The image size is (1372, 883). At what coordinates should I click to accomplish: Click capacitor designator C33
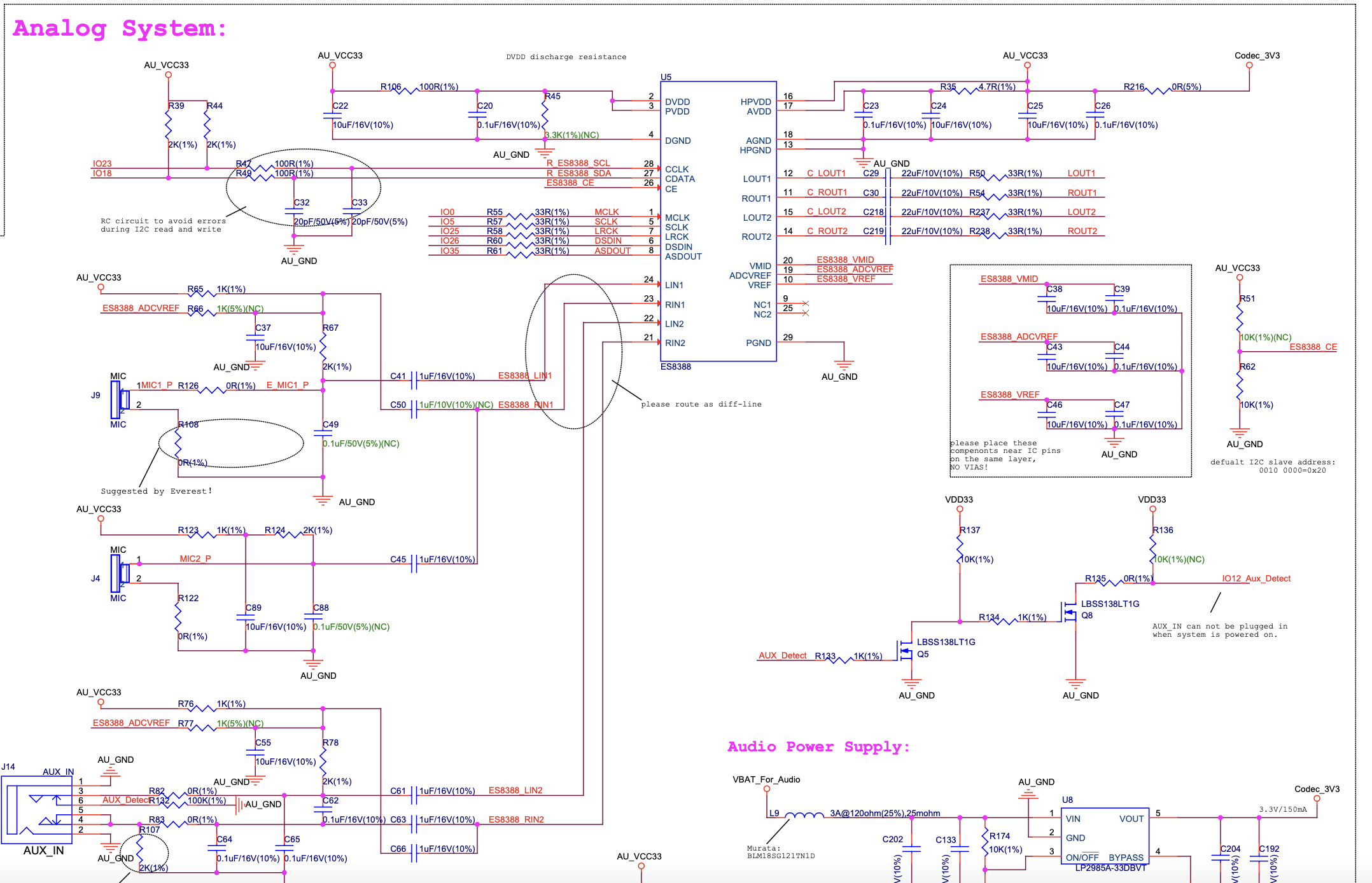tap(360, 202)
